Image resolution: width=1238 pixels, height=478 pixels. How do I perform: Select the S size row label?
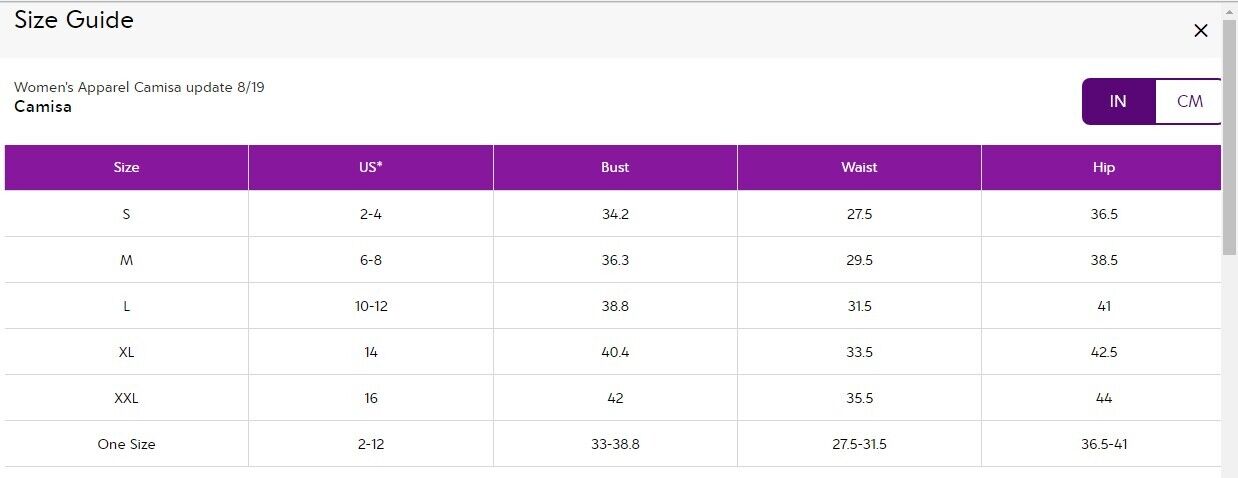[x=127, y=214]
